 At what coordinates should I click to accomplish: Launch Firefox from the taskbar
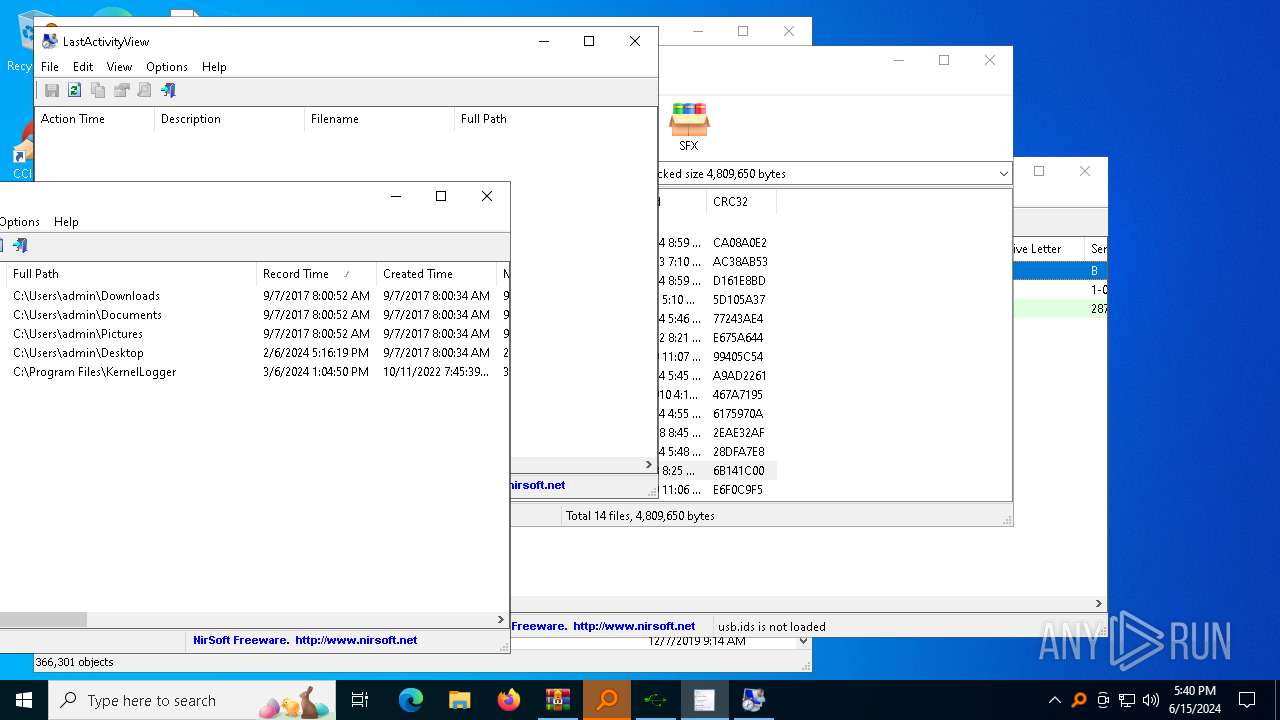pos(508,700)
